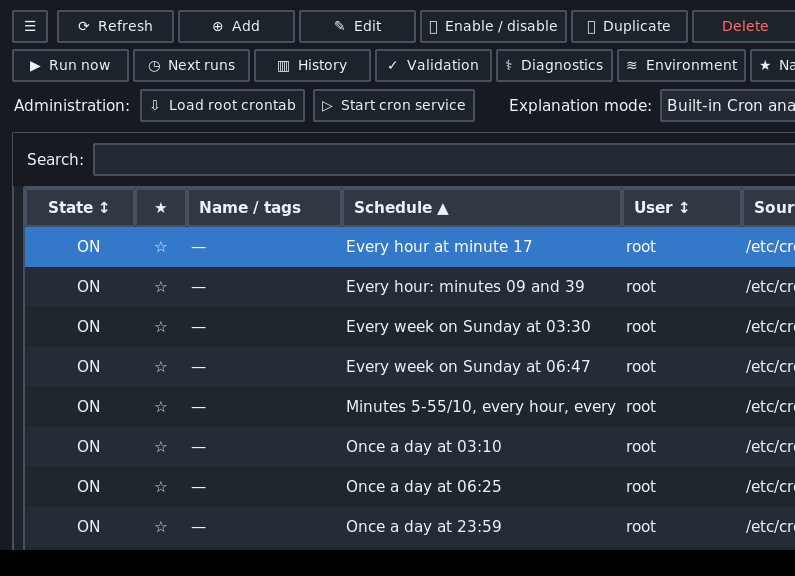795x576 pixels.
Task: Click the dash name of 'Once a day at 06:25'
Action: tap(199, 487)
